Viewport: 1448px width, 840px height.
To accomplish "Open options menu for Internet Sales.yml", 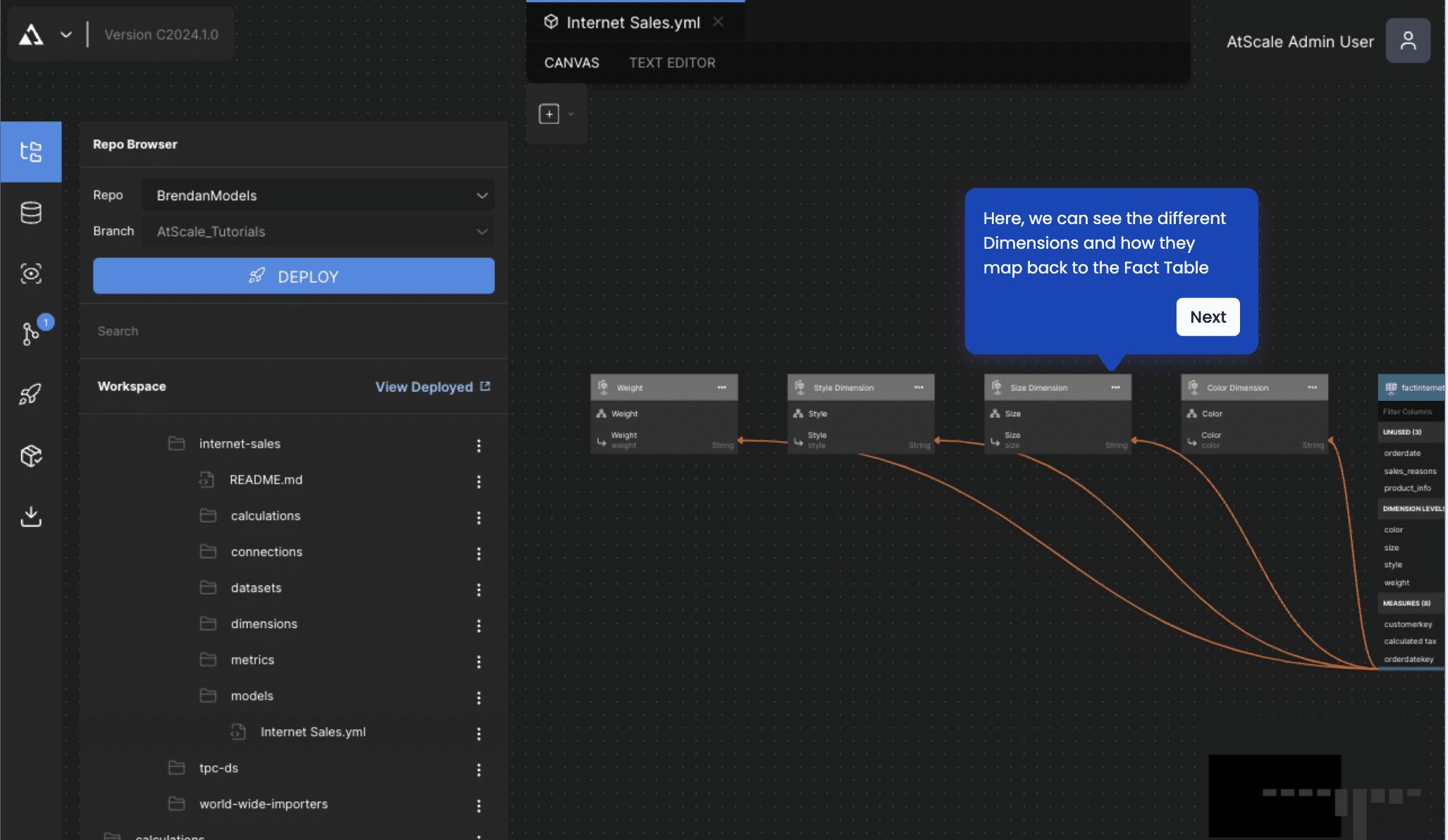I will pyautogui.click(x=479, y=734).
